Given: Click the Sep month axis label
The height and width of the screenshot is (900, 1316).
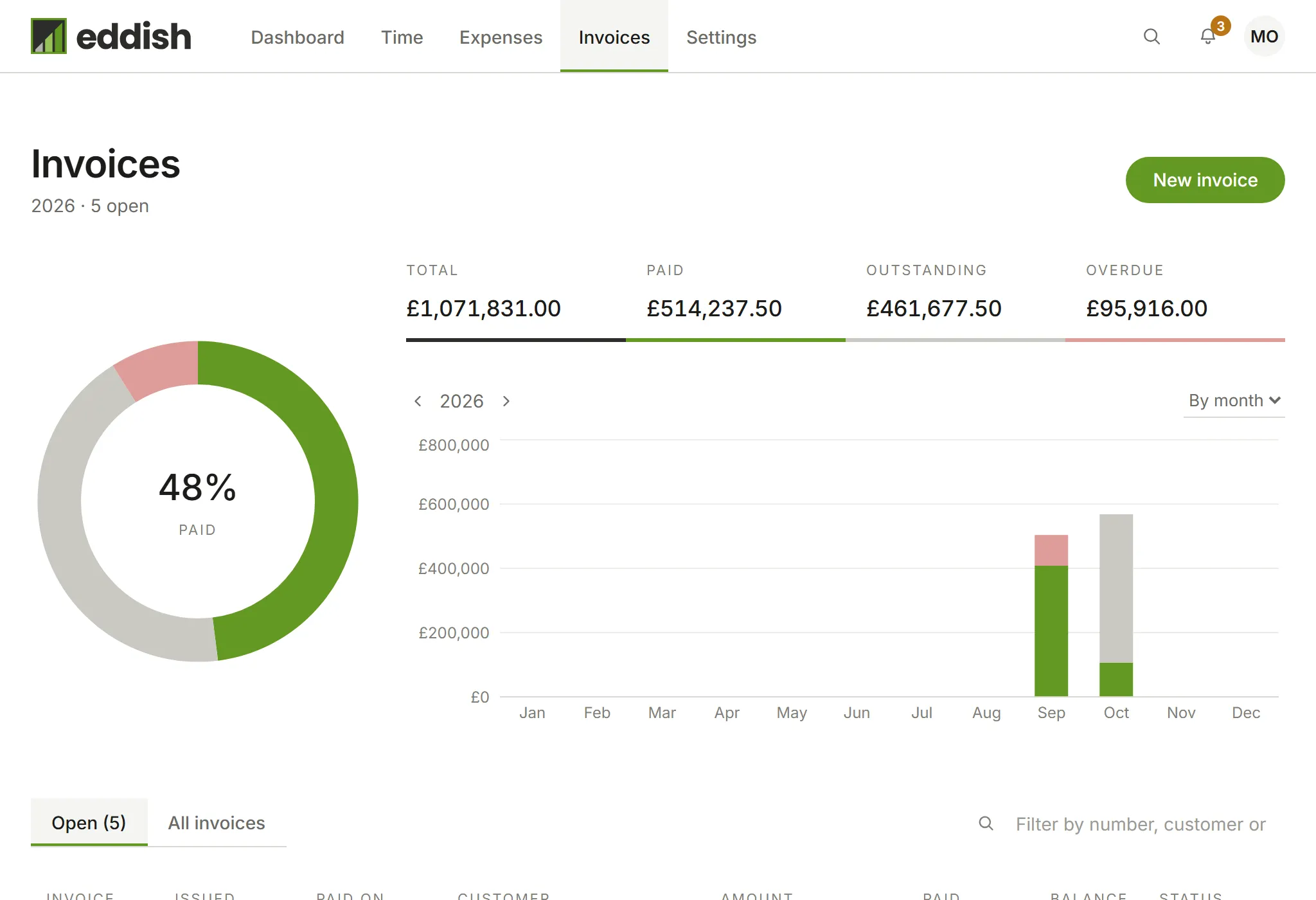Looking at the screenshot, I should (x=1051, y=712).
